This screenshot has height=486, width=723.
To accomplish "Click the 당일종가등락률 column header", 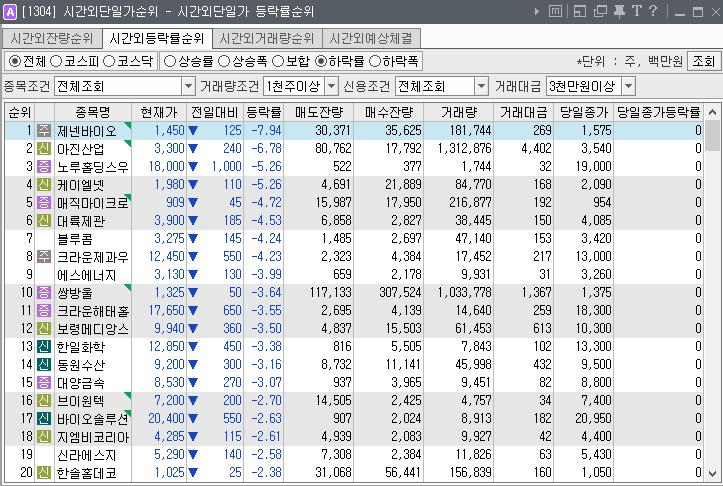I will click(658, 112).
